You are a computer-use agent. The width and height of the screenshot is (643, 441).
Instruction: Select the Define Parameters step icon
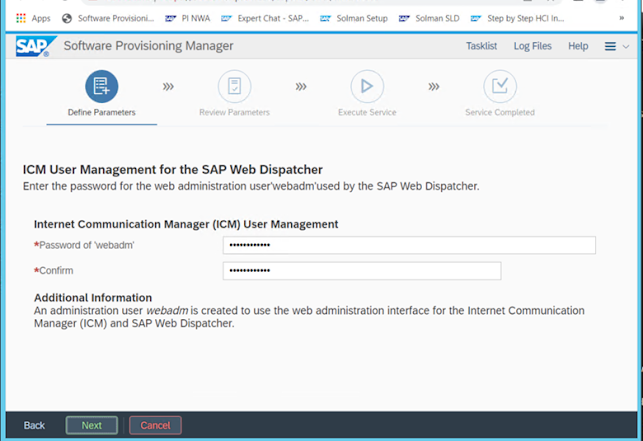point(102,87)
